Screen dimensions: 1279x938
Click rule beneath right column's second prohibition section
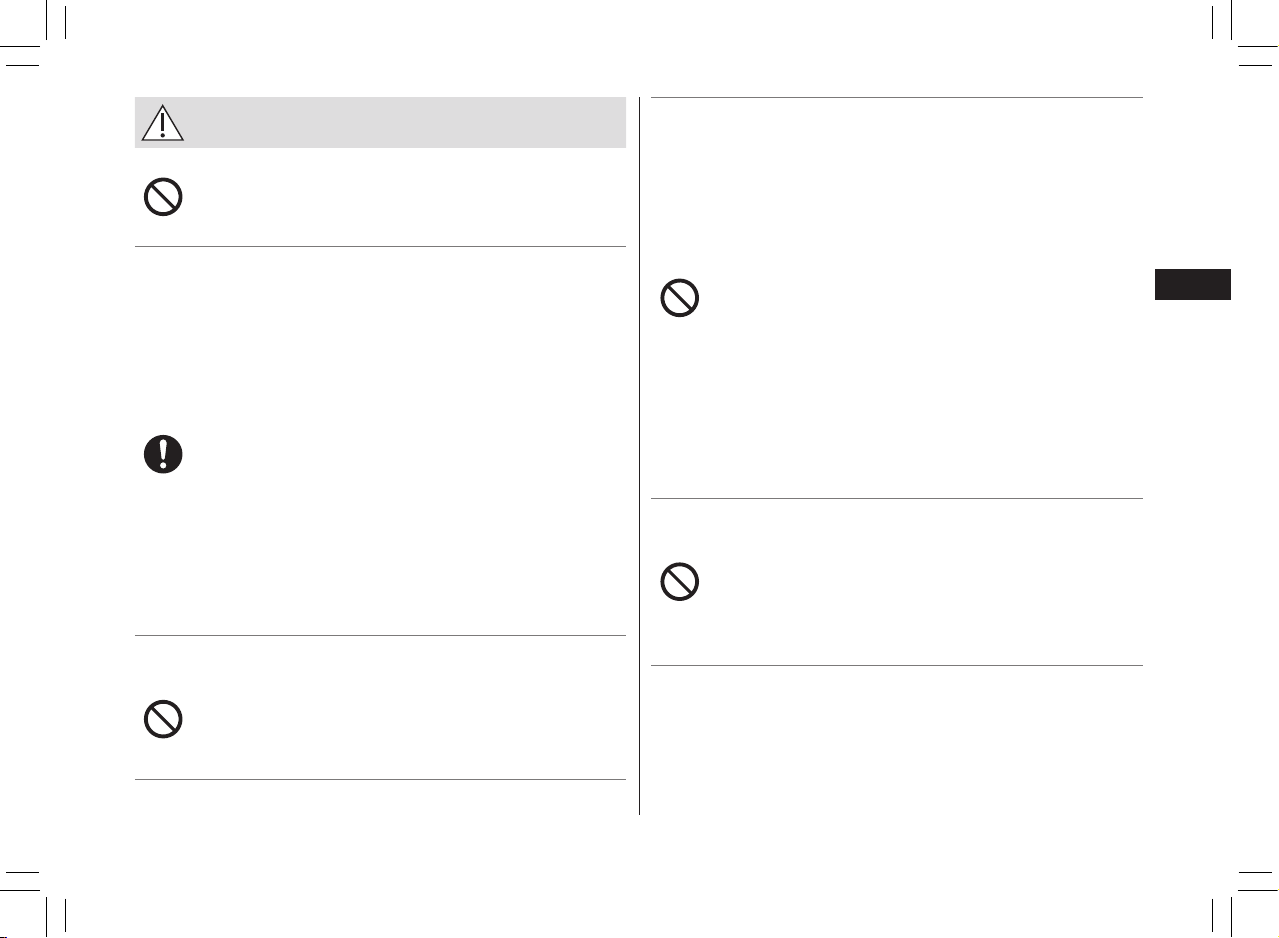click(x=896, y=665)
